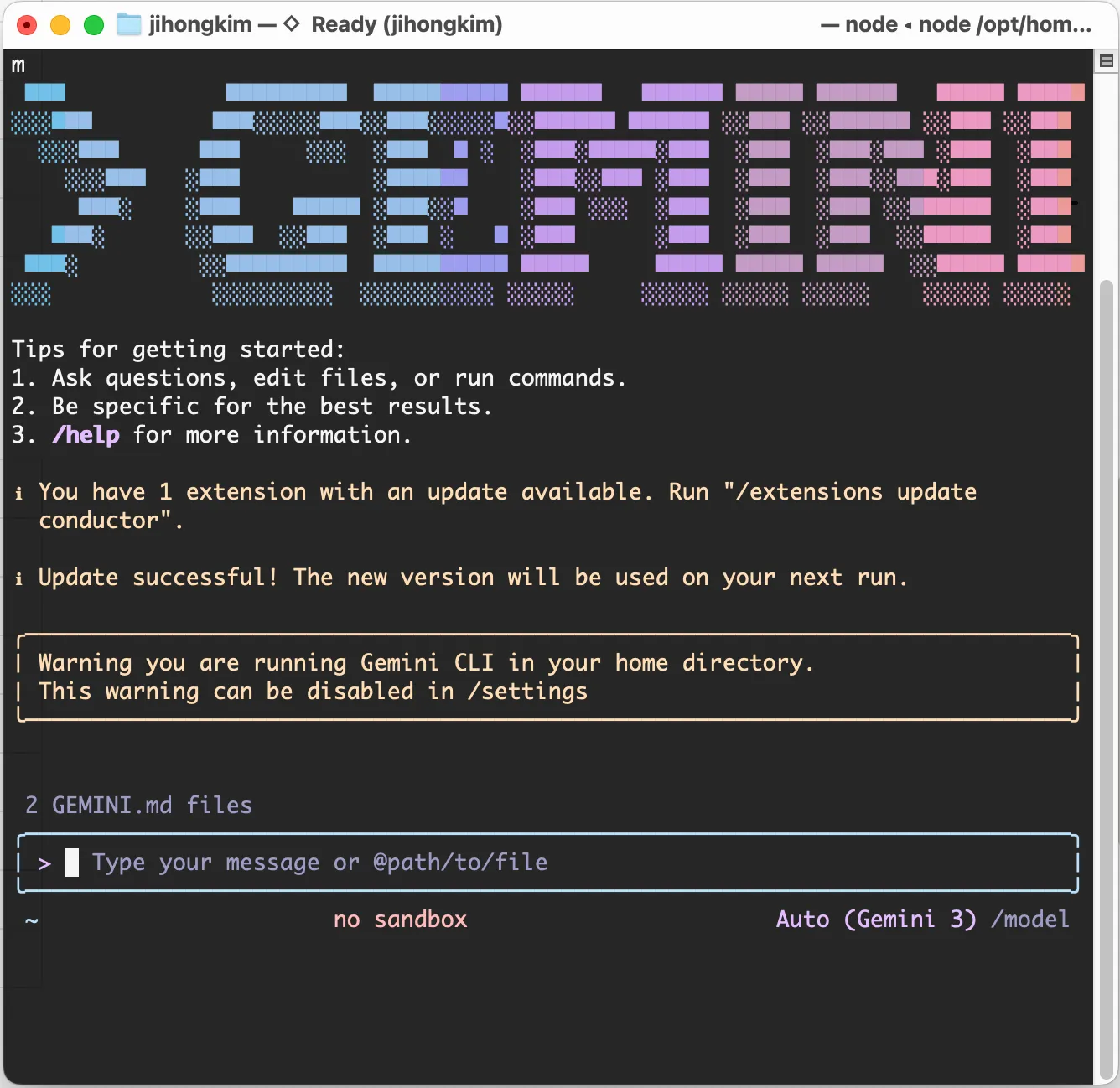Click the green zoom window button
Screen dimensions: 1120x1088
[x=94, y=25]
